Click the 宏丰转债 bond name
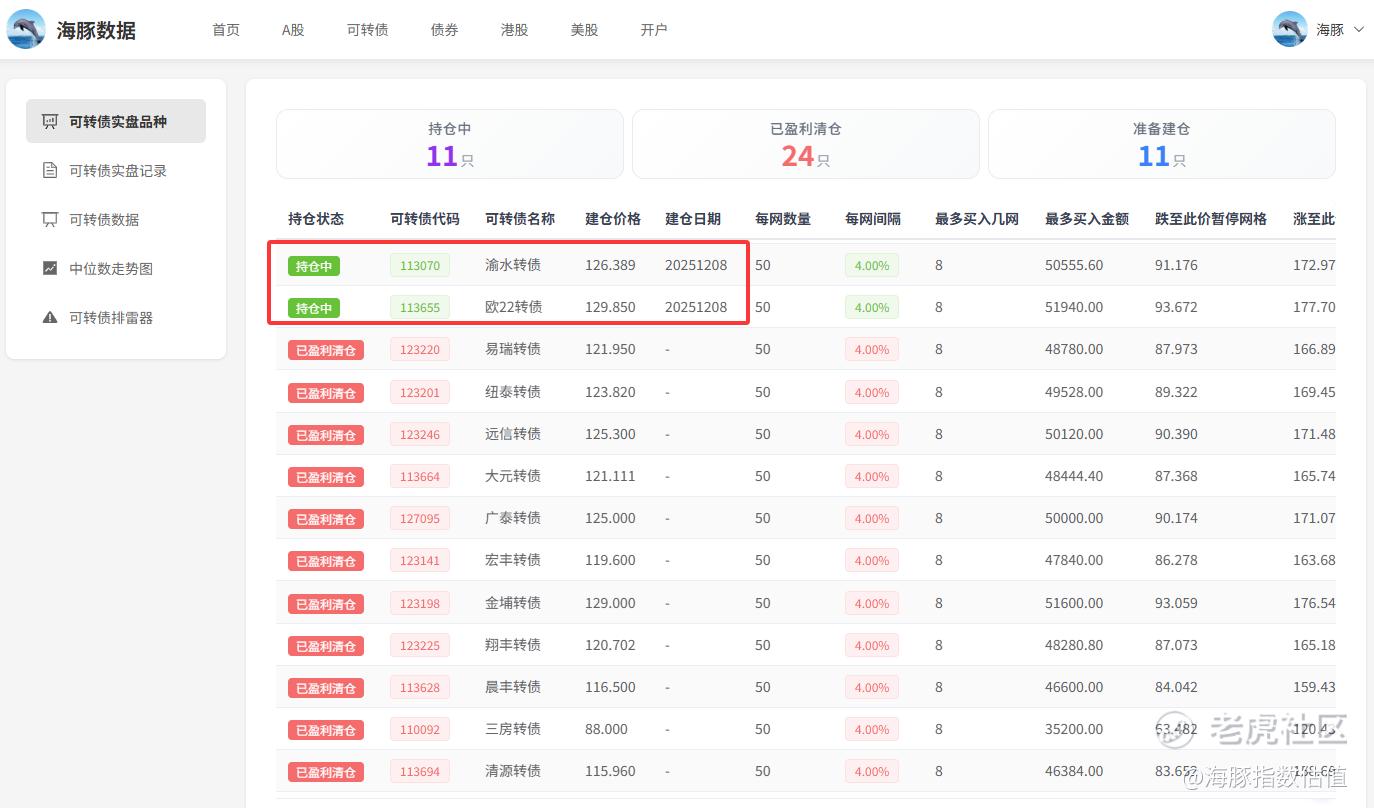Image resolution: width=1374 pixels, height=808 pixels. click(513, 560)
